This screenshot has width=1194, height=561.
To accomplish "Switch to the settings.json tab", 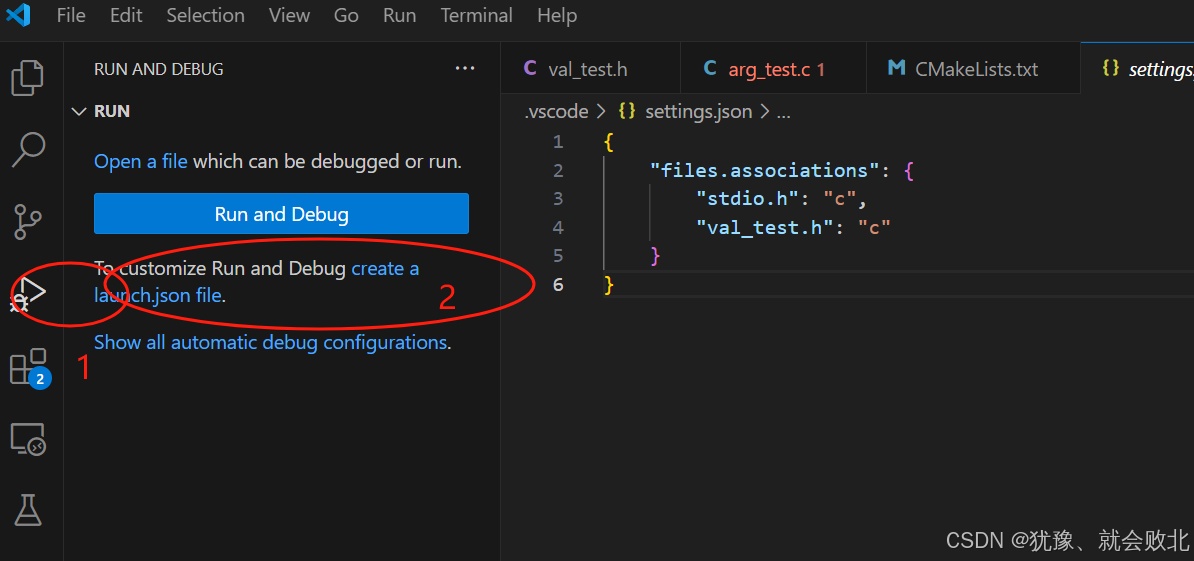I will point(1138,69).
